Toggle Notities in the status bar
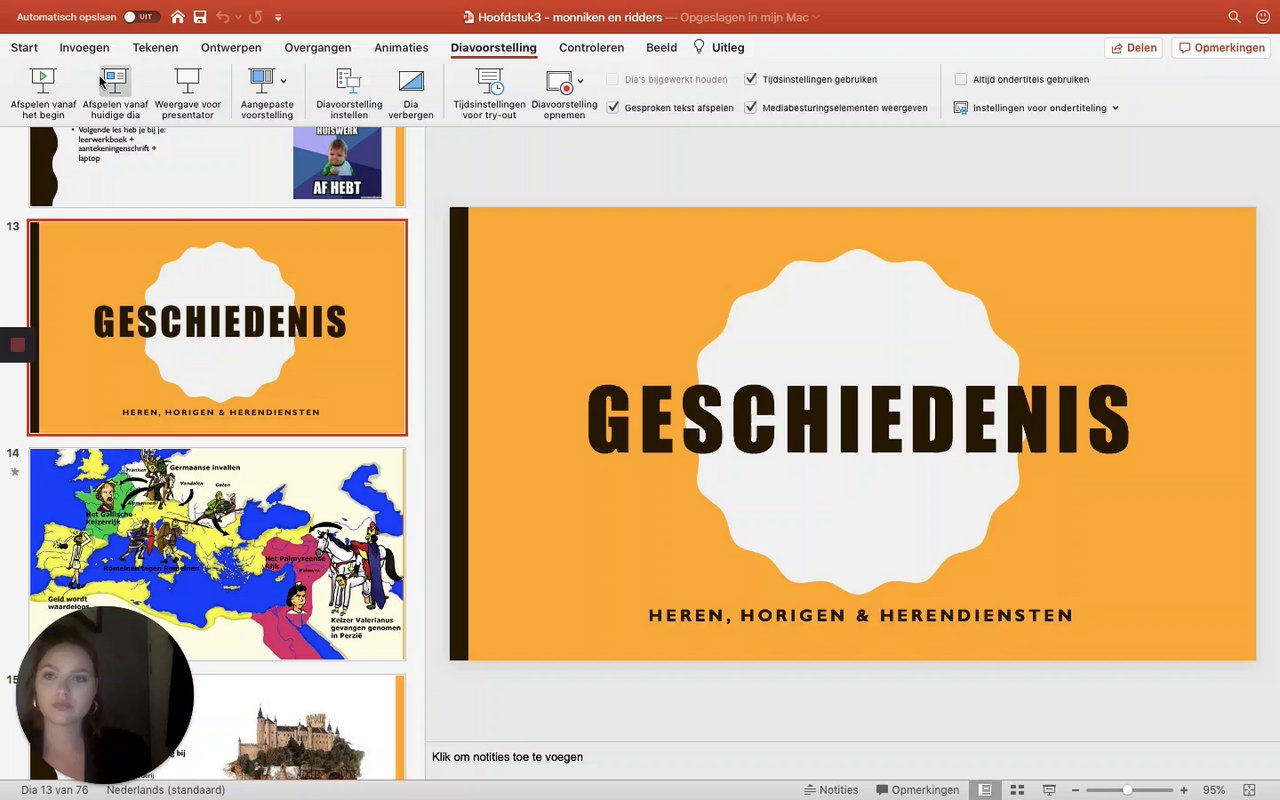 pos(831,790)
